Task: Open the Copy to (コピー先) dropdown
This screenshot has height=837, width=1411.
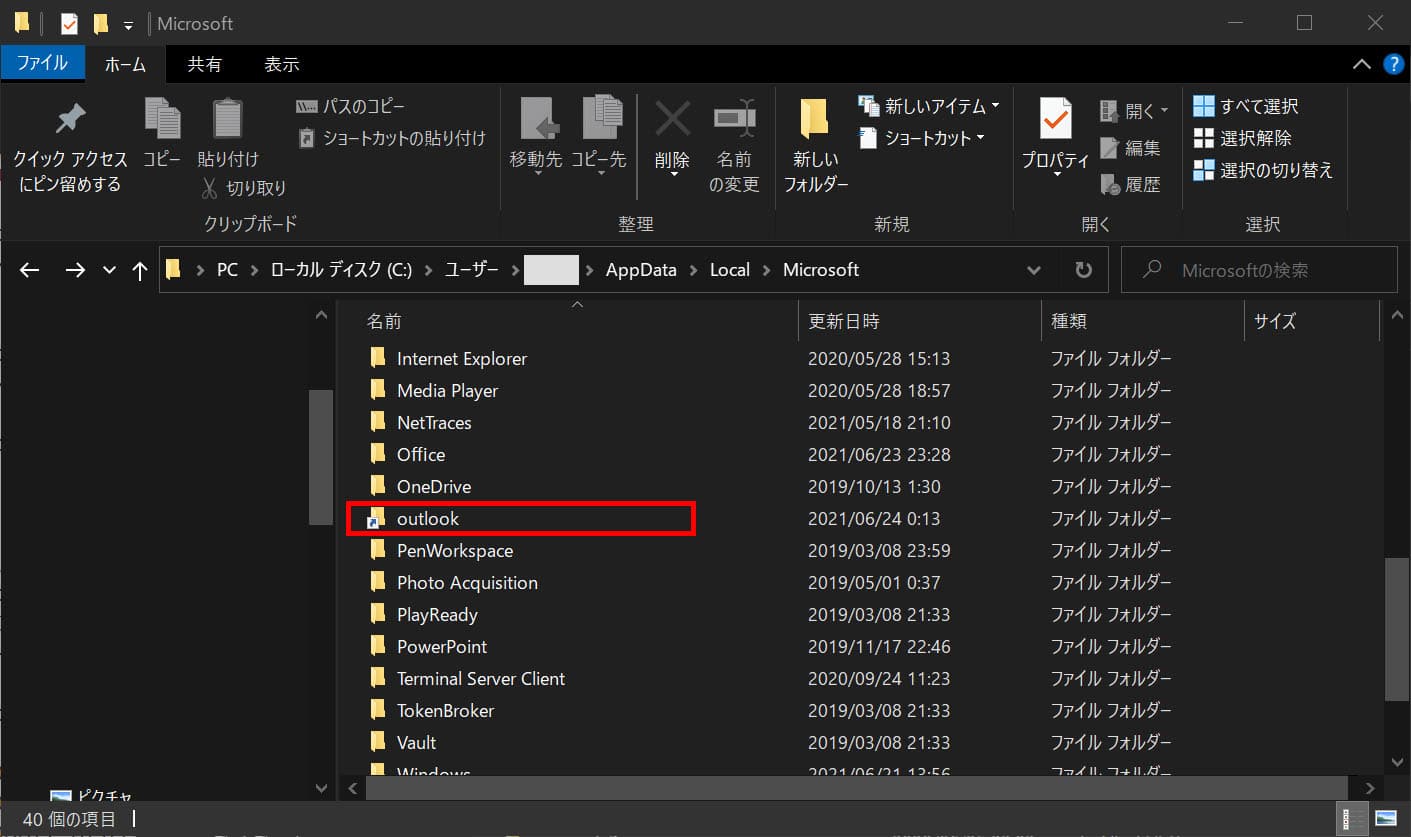Action: 601,172
